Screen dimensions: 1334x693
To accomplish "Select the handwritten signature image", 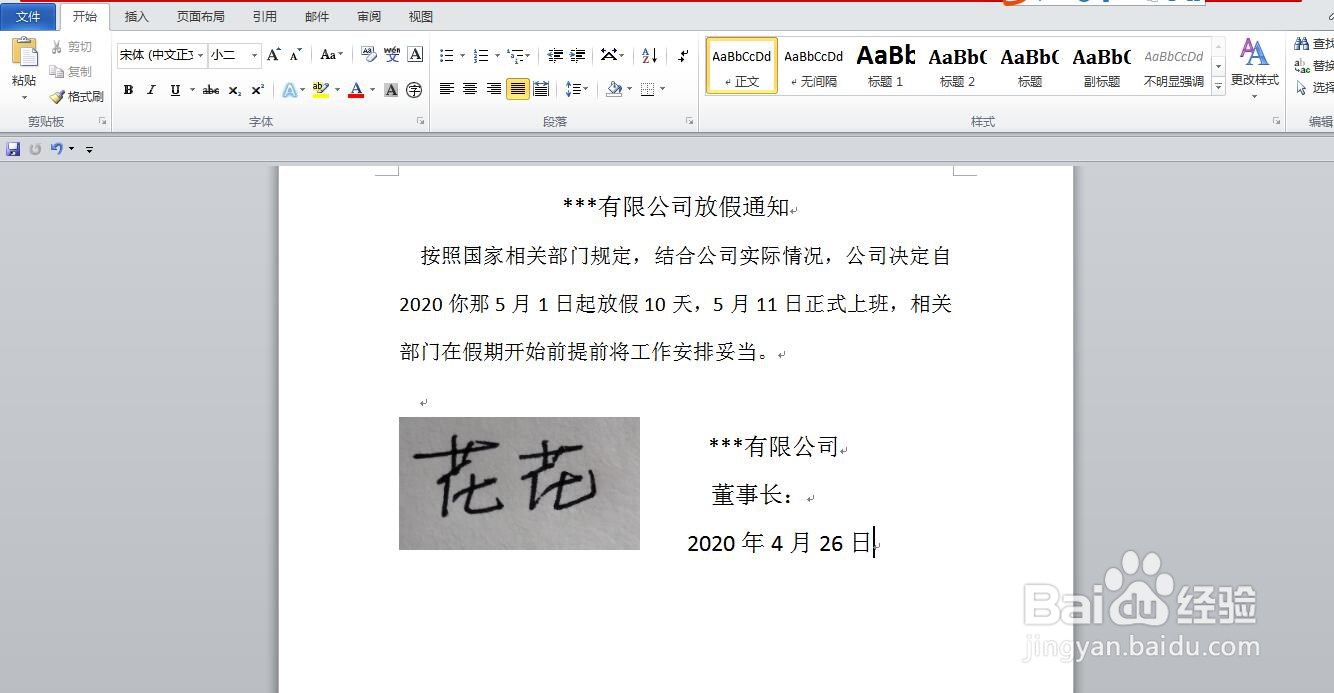I will tap(519, 483).
